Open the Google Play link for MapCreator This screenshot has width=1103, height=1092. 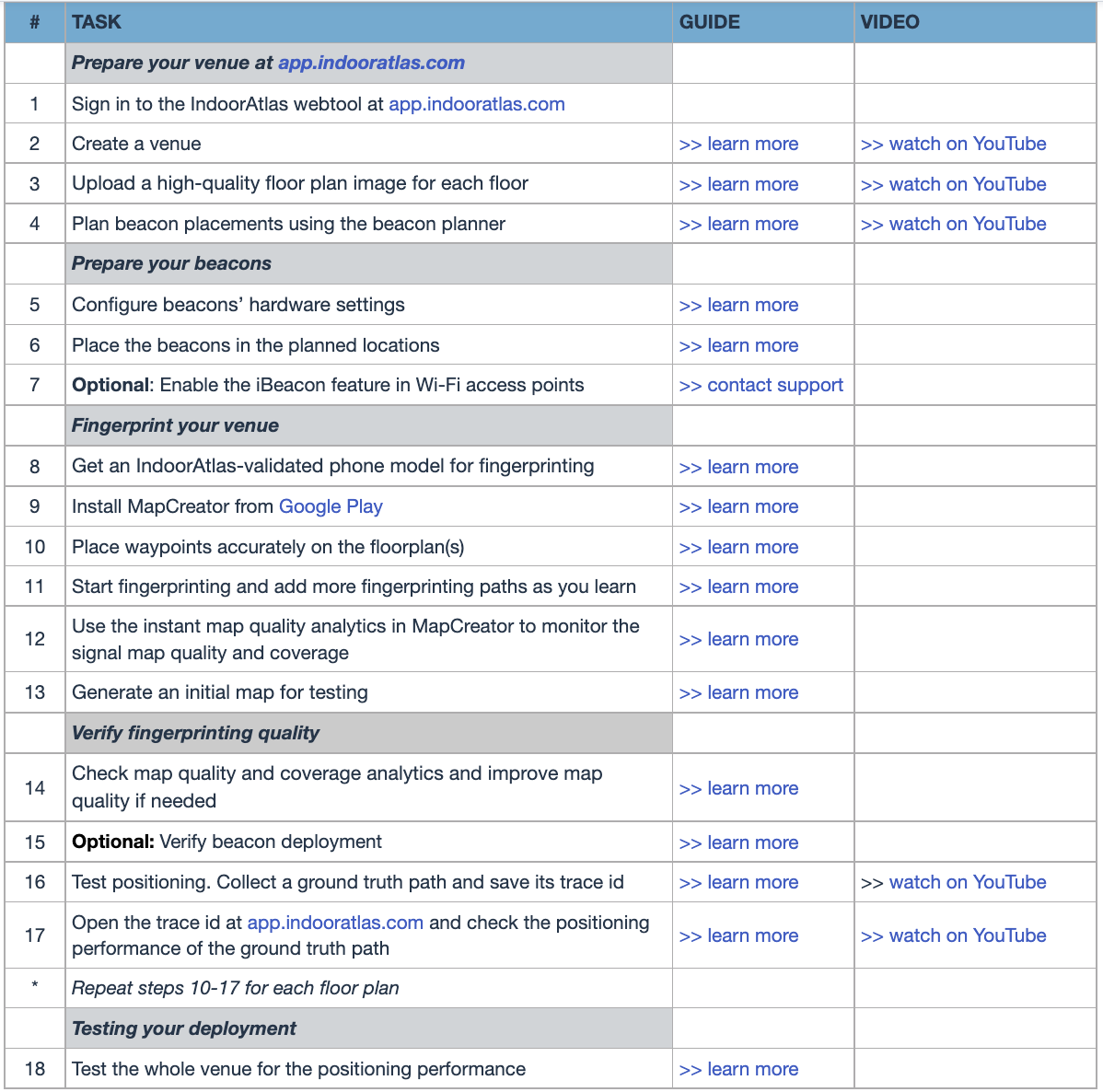(331, 506)
